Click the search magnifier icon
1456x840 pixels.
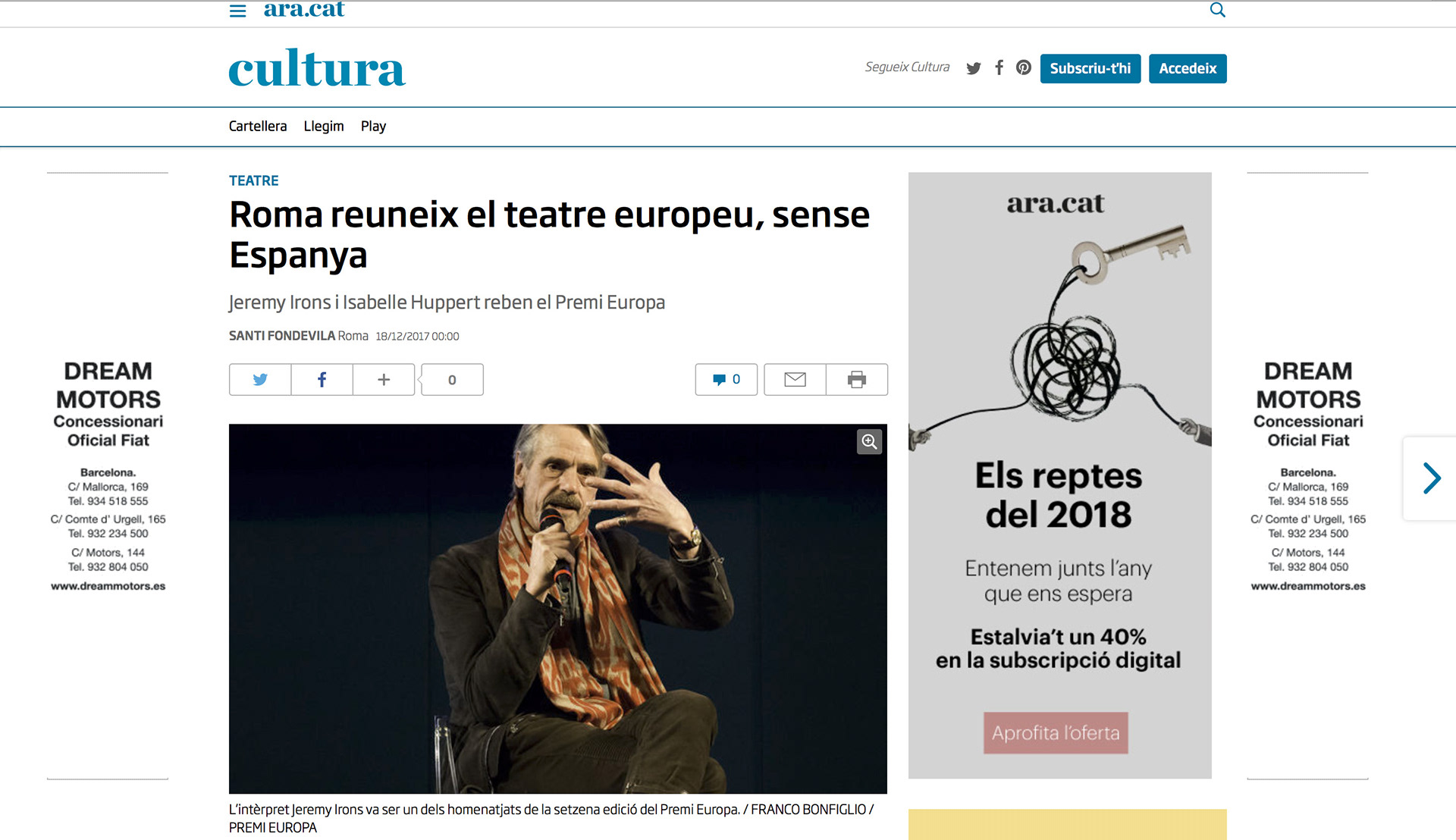coord(1217,10)
